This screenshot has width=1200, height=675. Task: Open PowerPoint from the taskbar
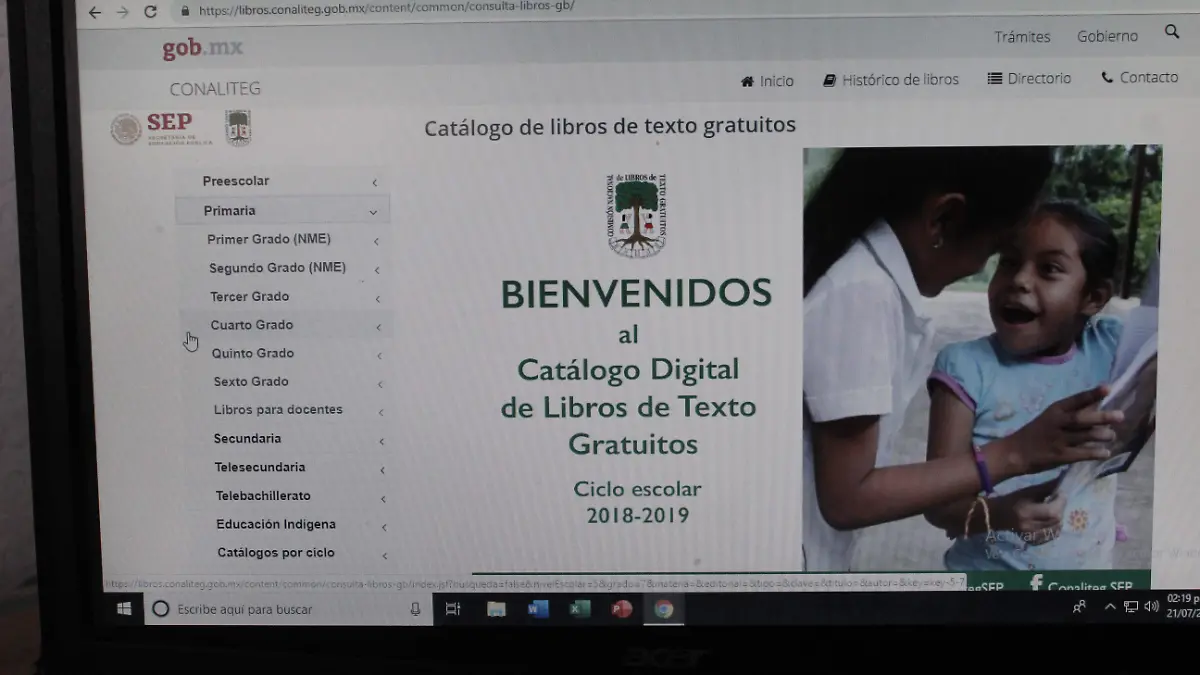622,609
